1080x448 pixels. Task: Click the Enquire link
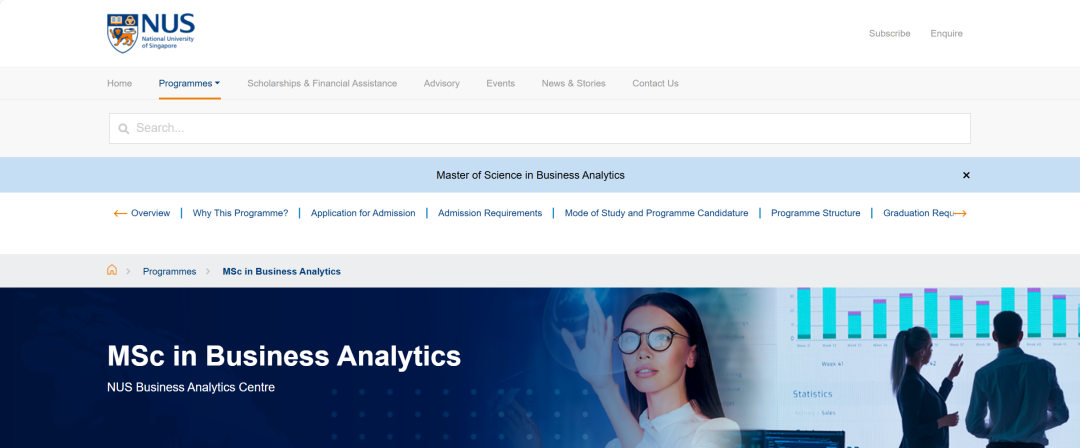[946, 33]
